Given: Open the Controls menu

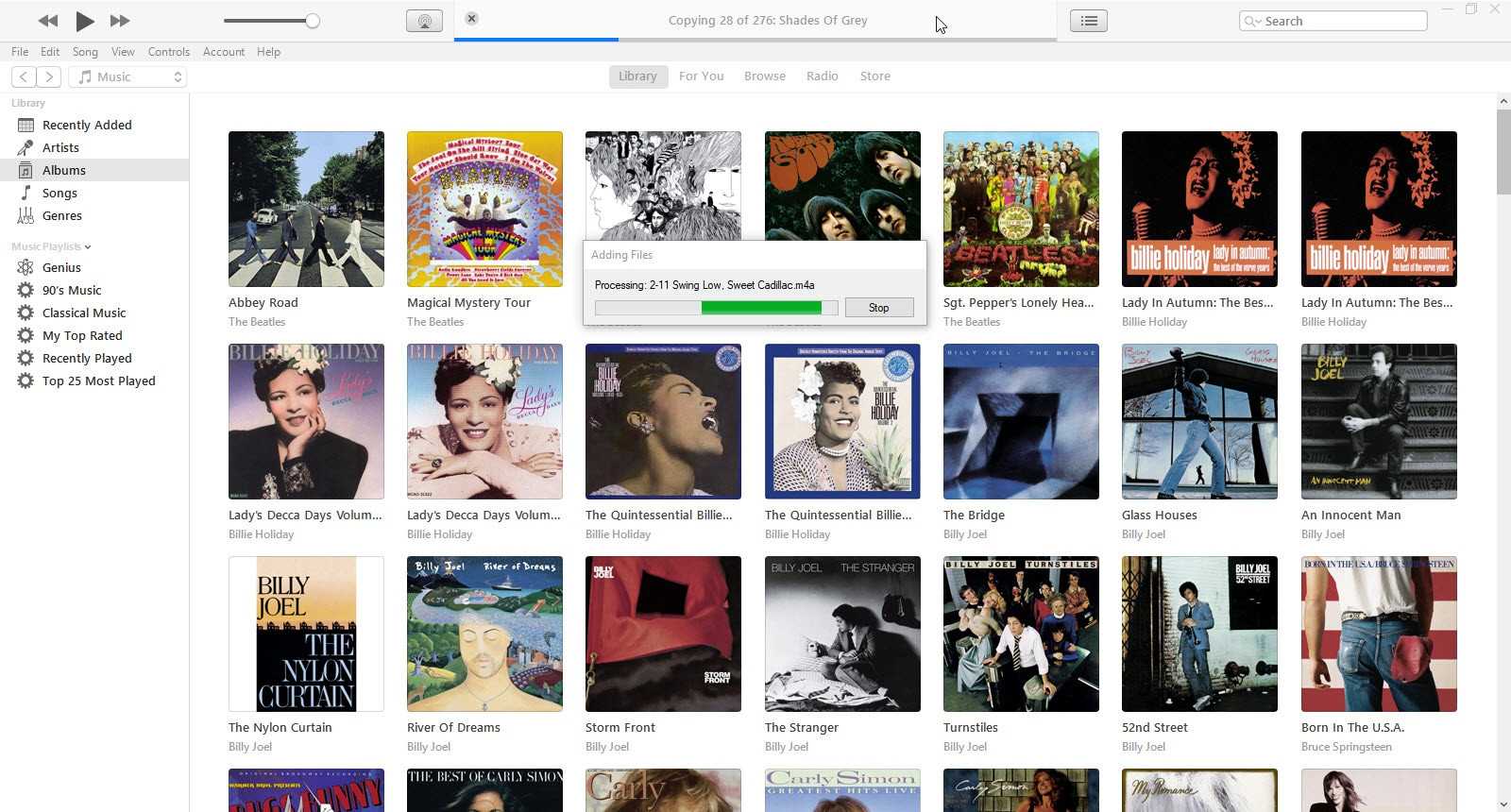Looking at the screenshot, I should (x=169, y=52).
